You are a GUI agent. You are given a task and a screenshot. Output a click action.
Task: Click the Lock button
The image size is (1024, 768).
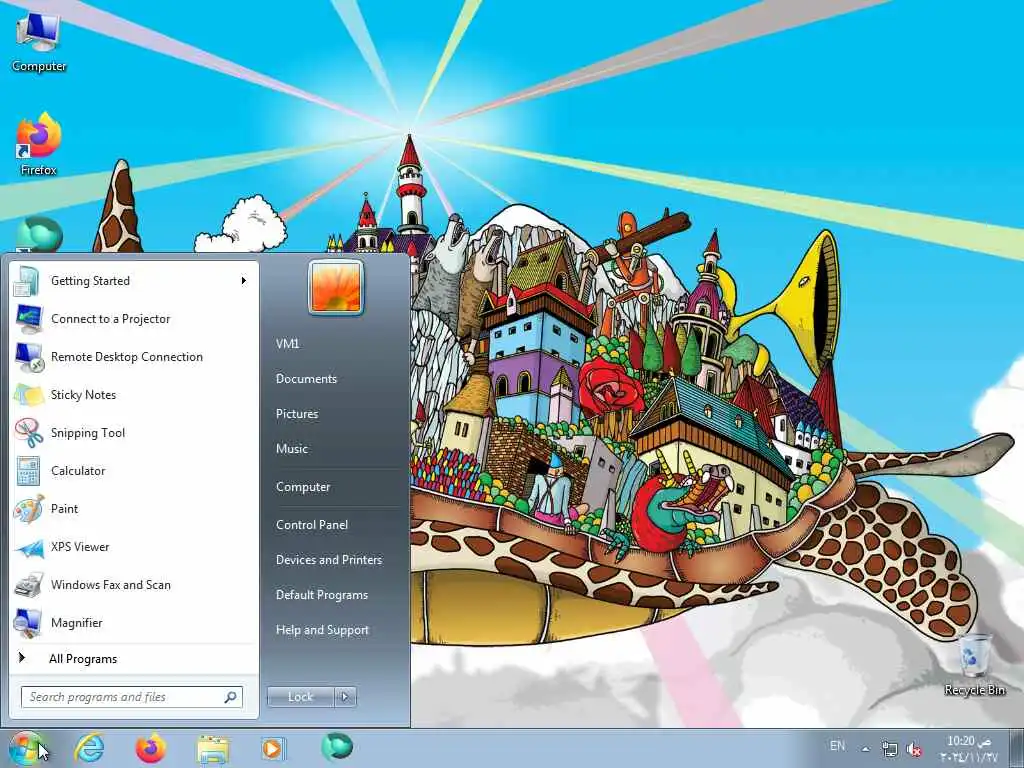point(301,697)
